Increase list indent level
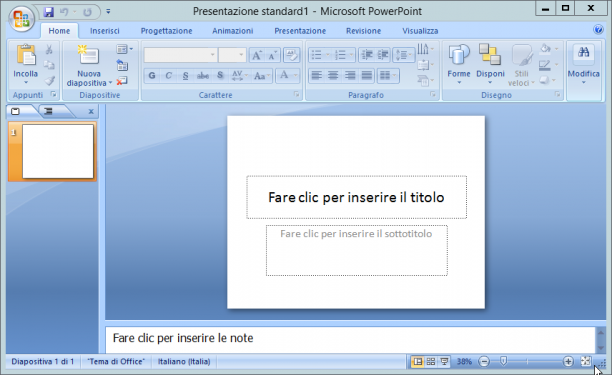This screenshot has width=612, height=375. (x=383, y=55)
